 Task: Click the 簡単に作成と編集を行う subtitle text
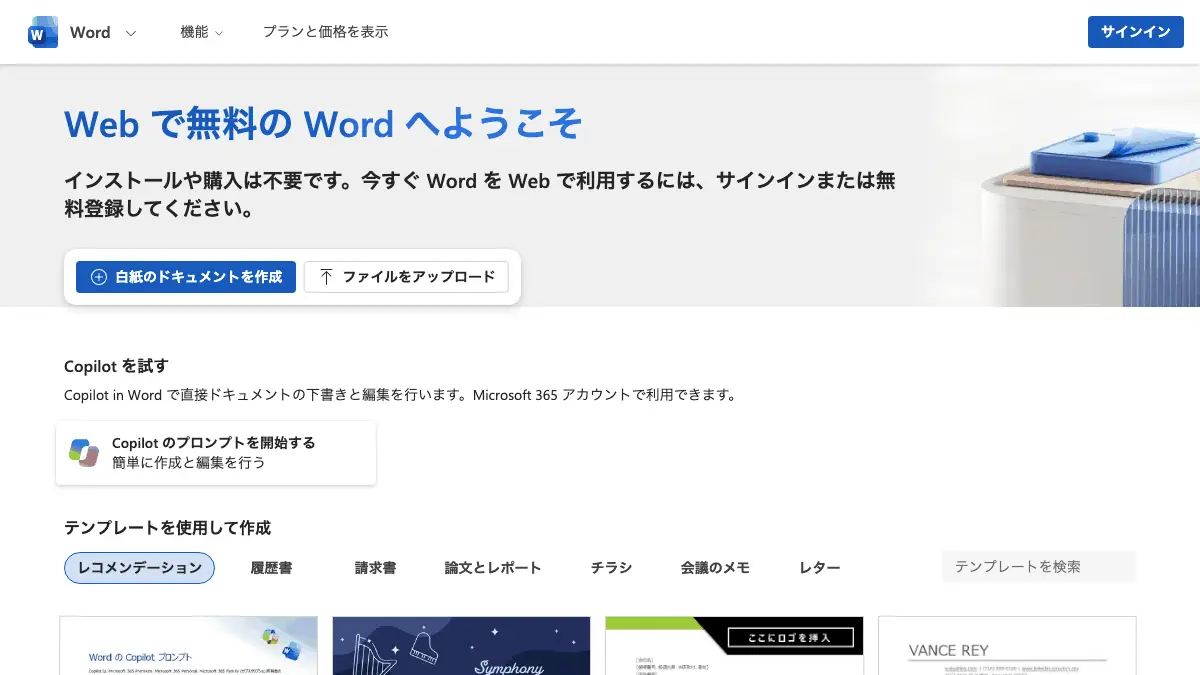[x=189, y=463]
